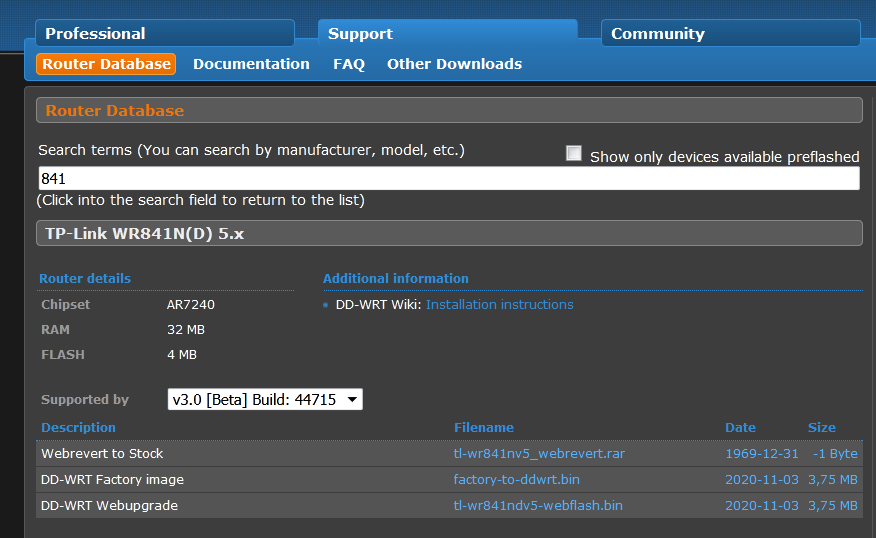
Task: Click the Chipset label
Action: (x=65, y=304)
